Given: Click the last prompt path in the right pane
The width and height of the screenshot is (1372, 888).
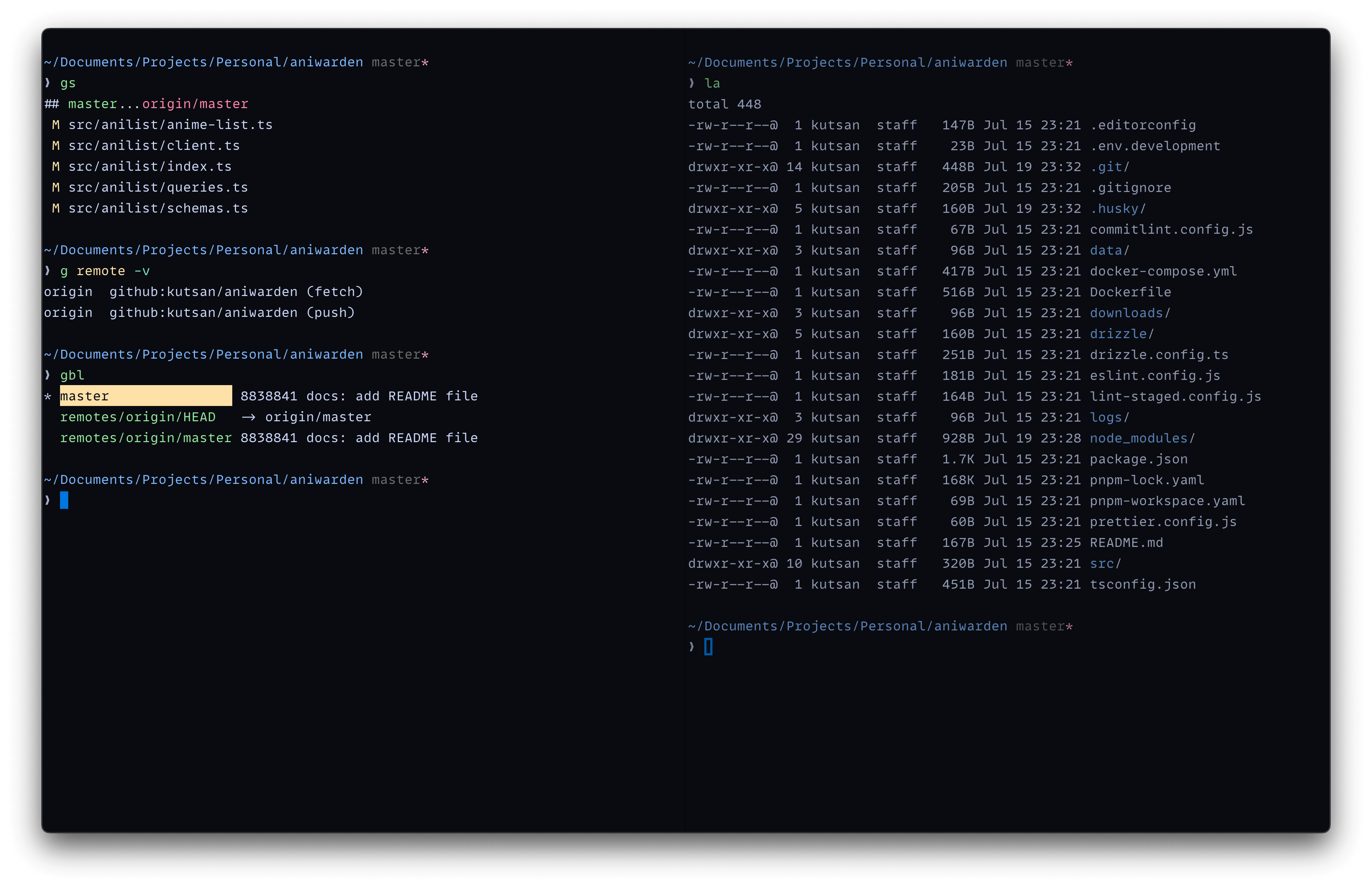Looking at the screenshot, I should (x=848, y=626).
